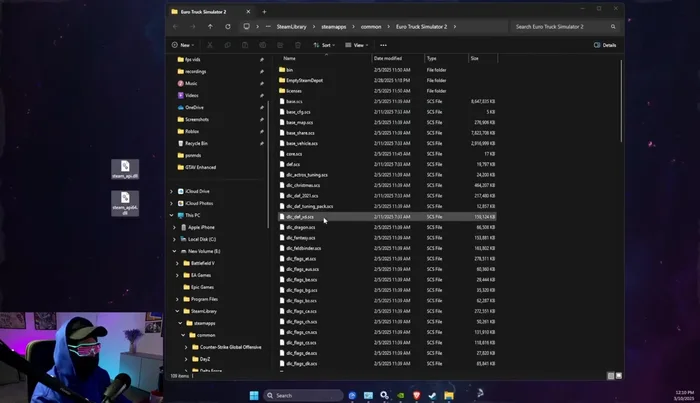The width and height of the screenshot is (700, 403).
Task: Go back with the Back arrow
Action: 175,27
